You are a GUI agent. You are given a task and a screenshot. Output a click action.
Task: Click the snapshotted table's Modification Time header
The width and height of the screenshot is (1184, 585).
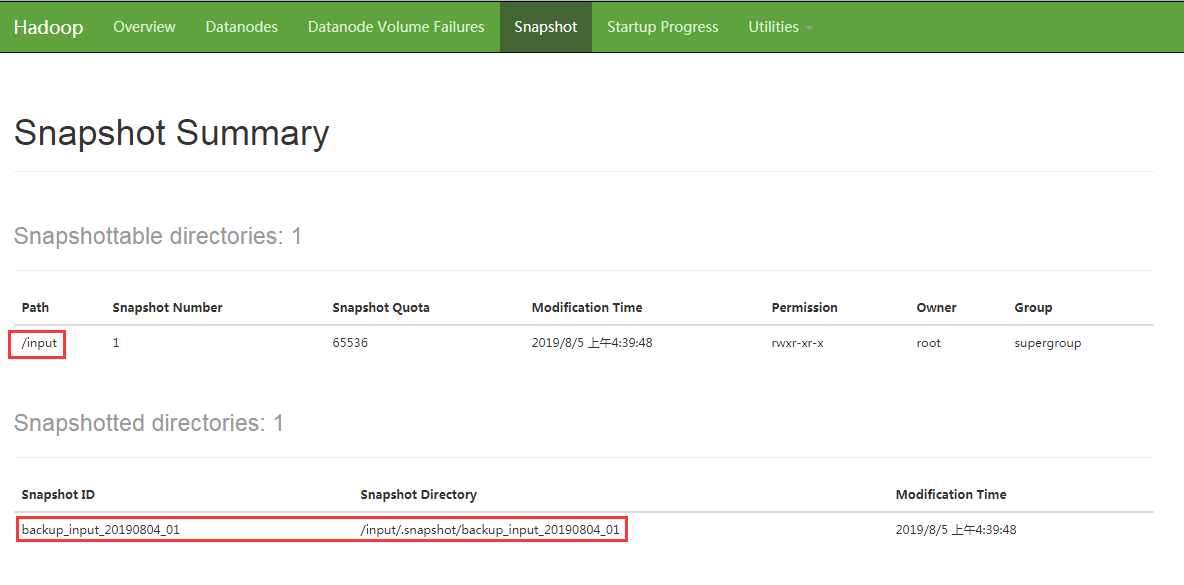click(x=951, y=494)
